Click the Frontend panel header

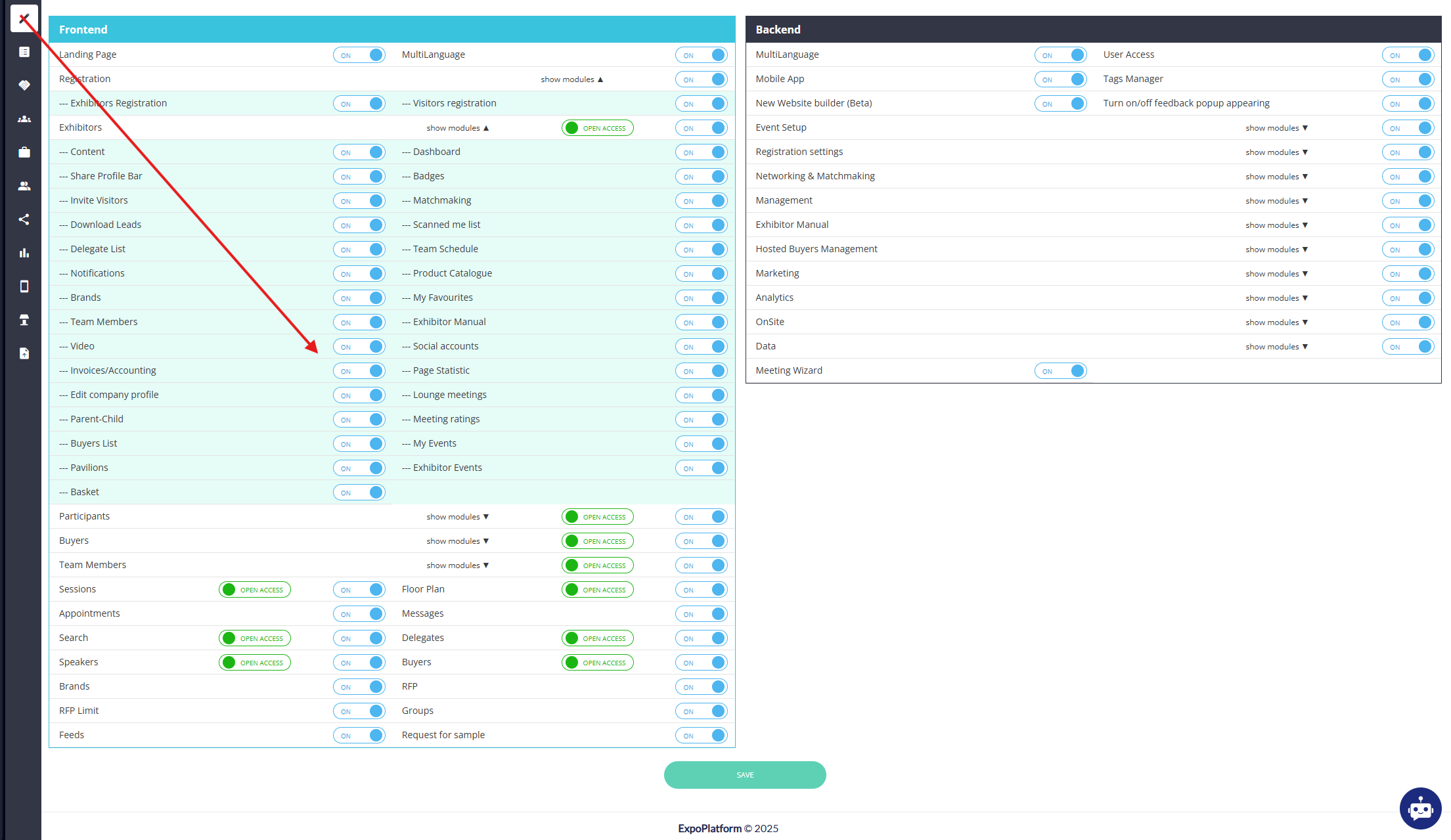(392, 30)
